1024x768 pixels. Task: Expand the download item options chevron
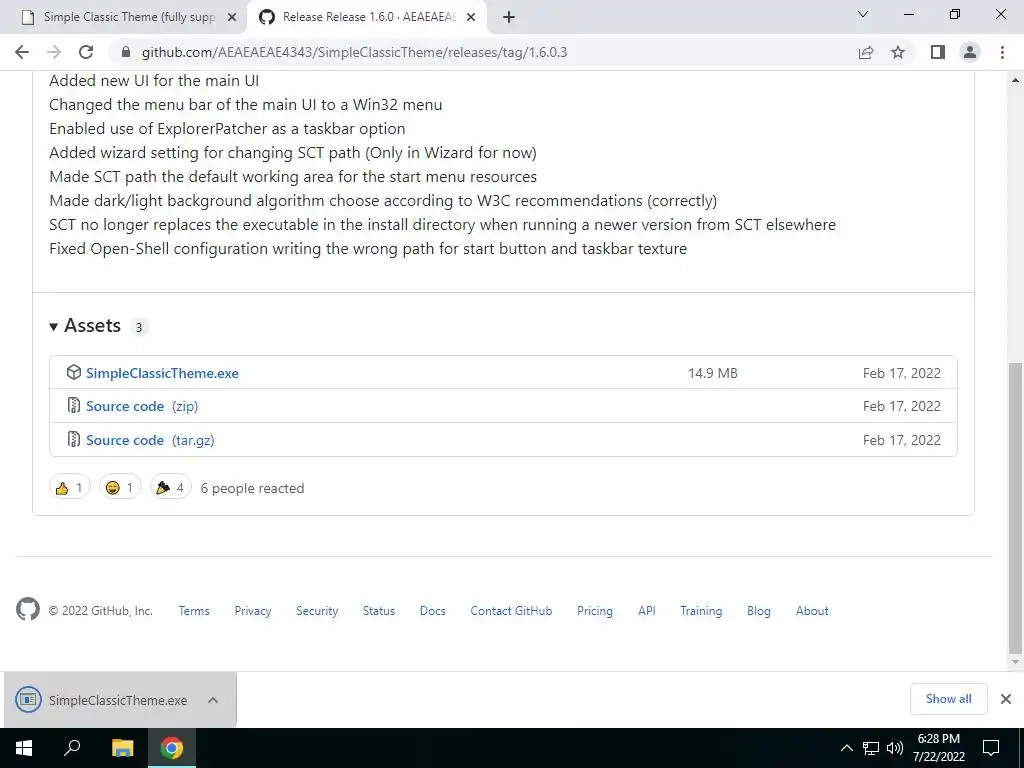(213, 700)
